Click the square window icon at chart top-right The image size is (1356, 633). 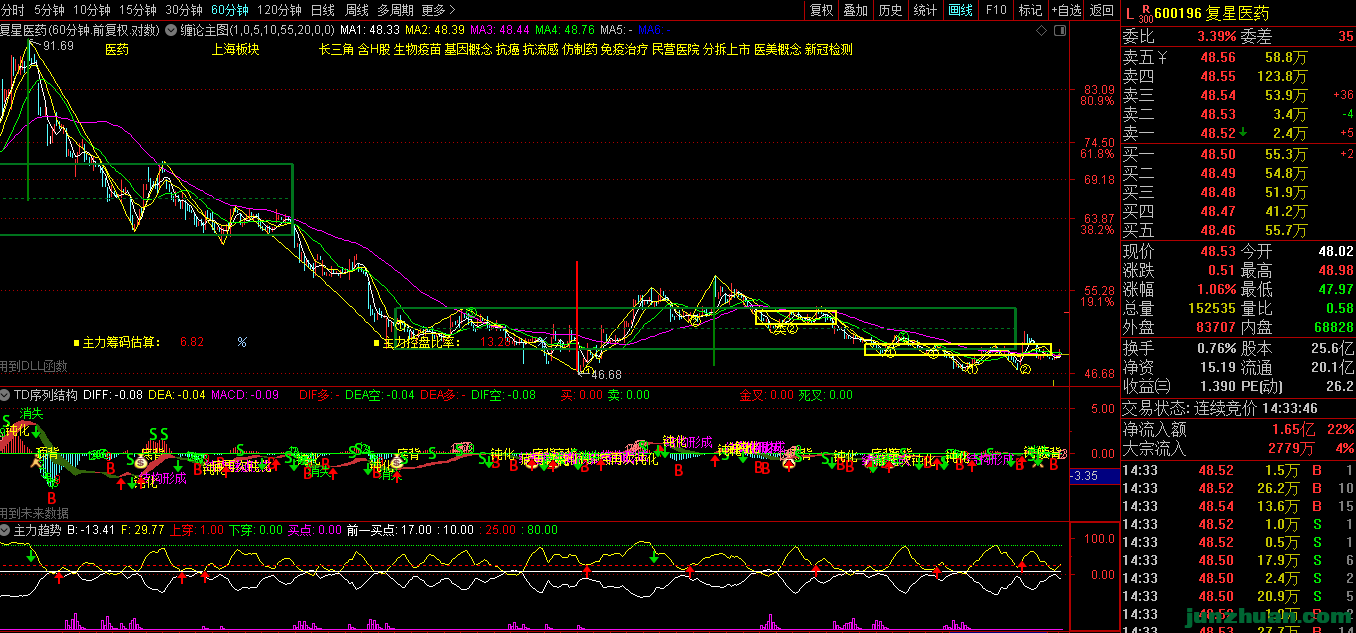pos(1059,30)
